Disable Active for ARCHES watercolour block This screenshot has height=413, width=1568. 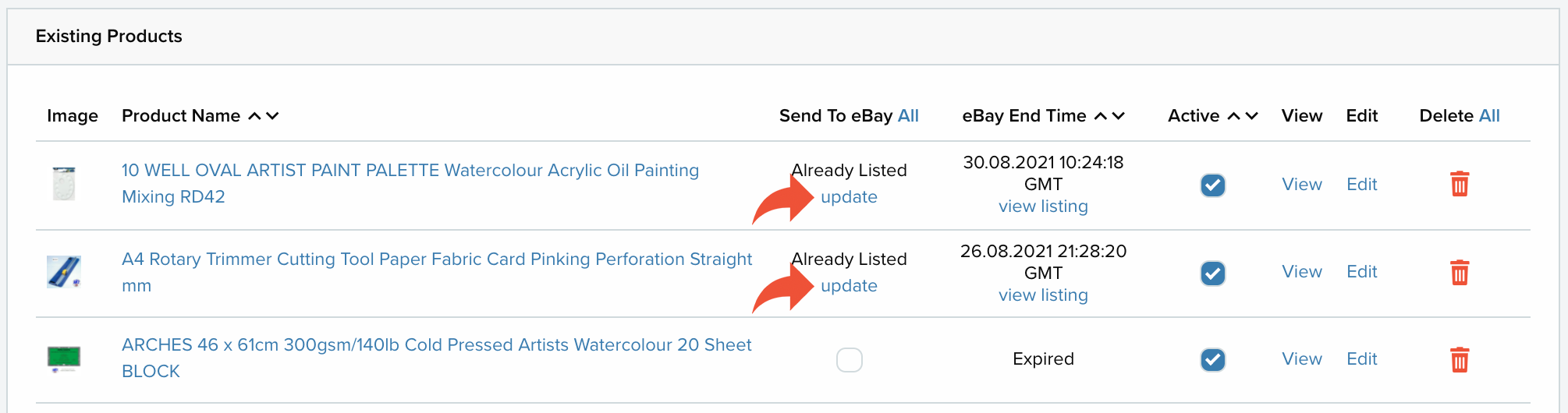pyautogui.click(x=1212, y=360)
